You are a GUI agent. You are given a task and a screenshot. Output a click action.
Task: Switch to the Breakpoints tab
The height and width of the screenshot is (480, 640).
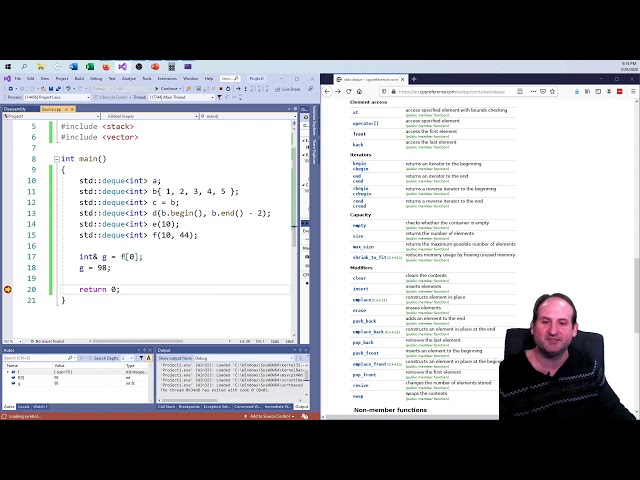189,407
